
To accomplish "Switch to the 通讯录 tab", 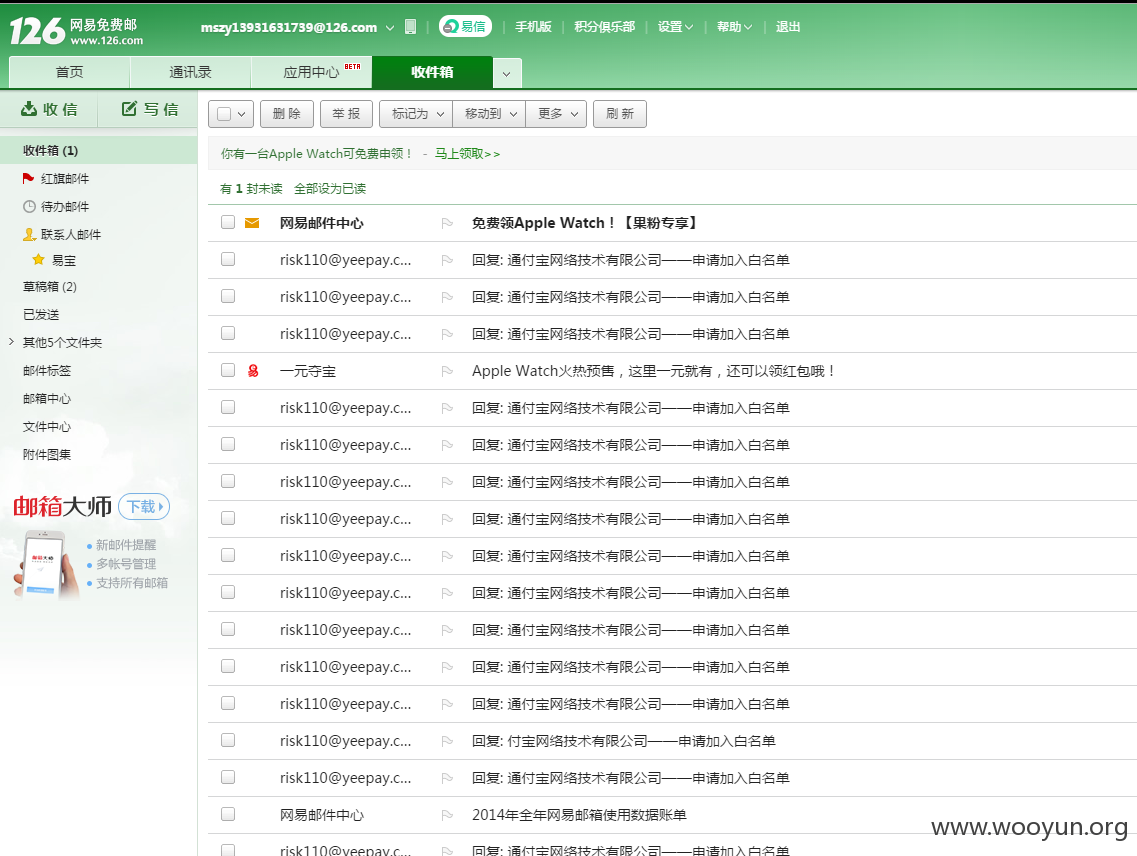I will [x=191, y=72].
